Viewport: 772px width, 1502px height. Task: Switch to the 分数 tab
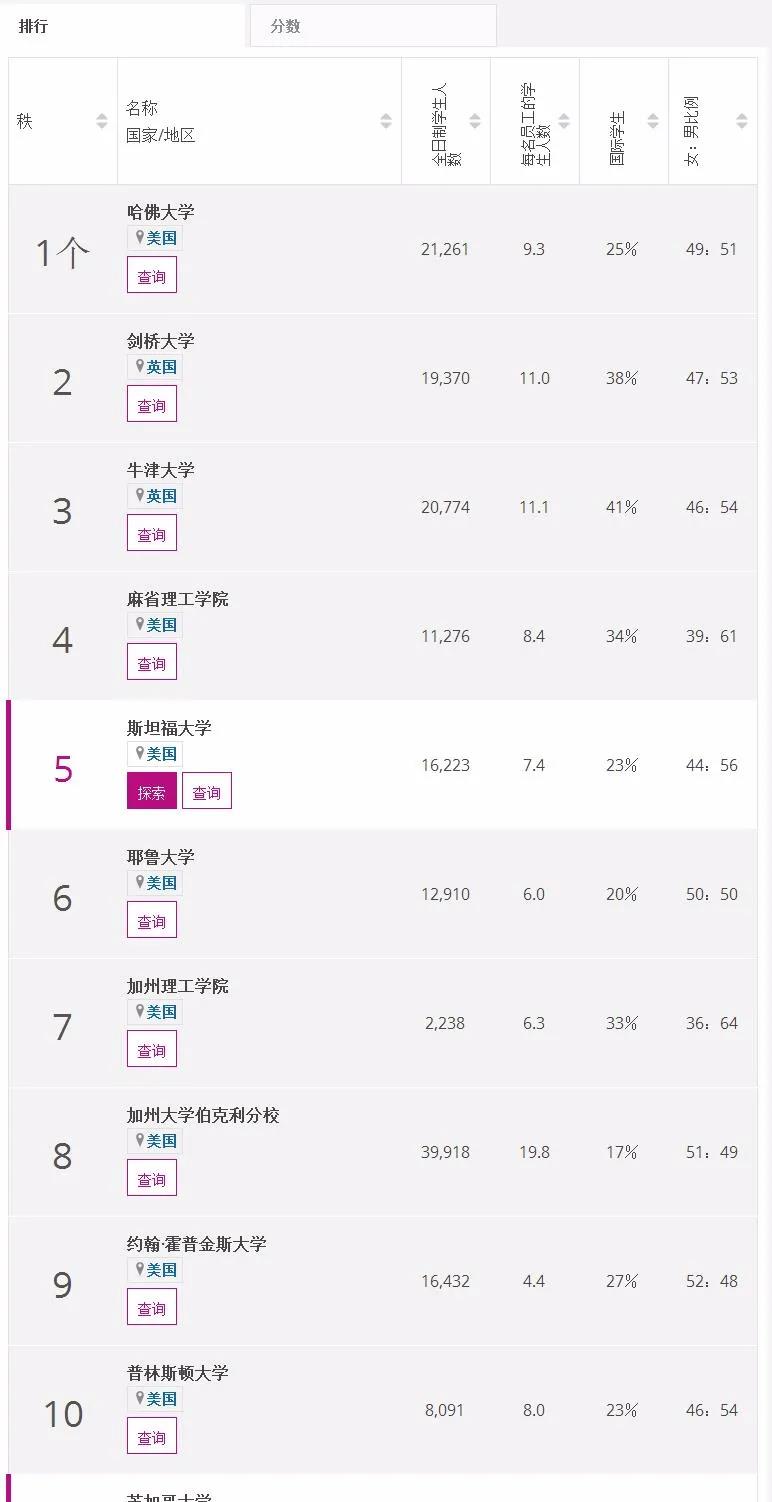click(285, 26)
